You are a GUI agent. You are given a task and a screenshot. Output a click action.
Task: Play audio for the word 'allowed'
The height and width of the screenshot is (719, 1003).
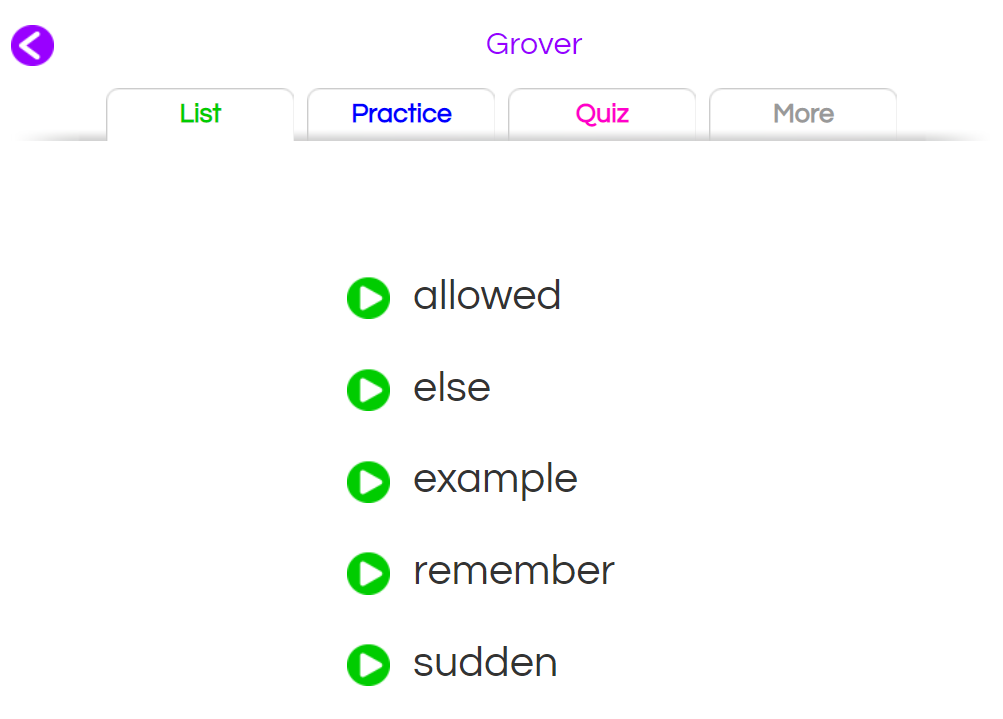[x=368, y=298]
